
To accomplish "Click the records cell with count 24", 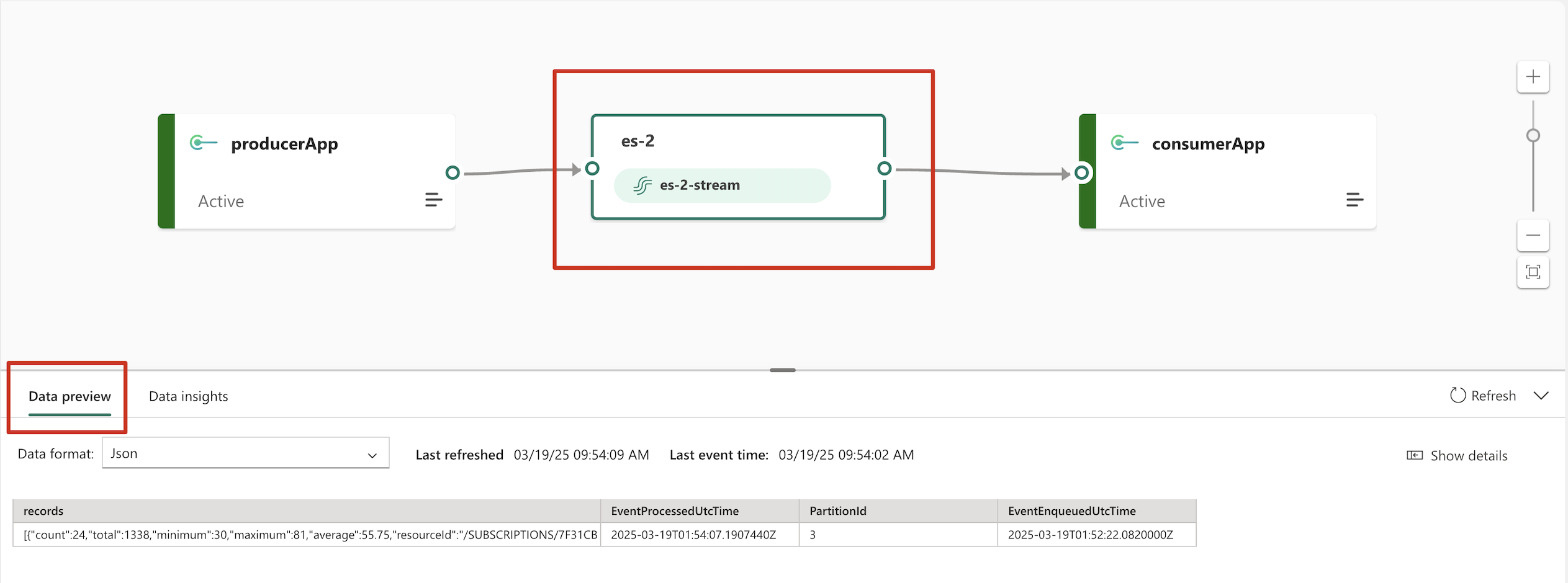I will 307,535.
